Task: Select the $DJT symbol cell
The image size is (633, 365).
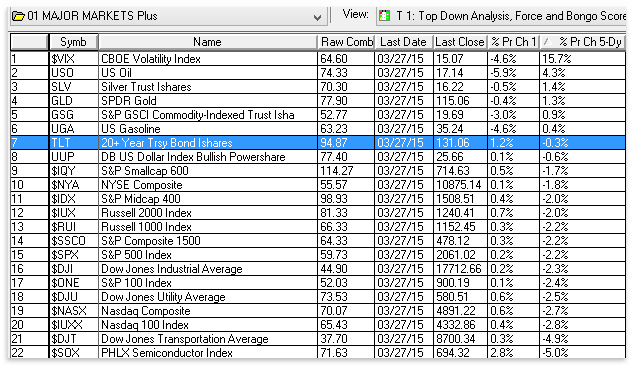Action: coord(73,339)
